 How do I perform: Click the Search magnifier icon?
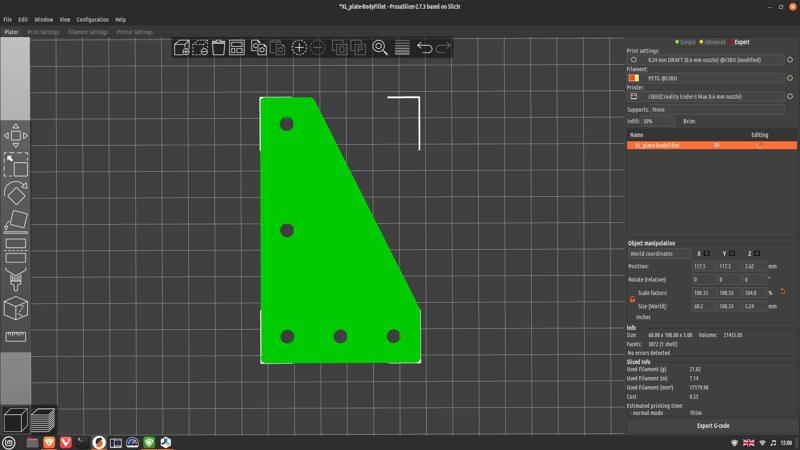(380, 48)
